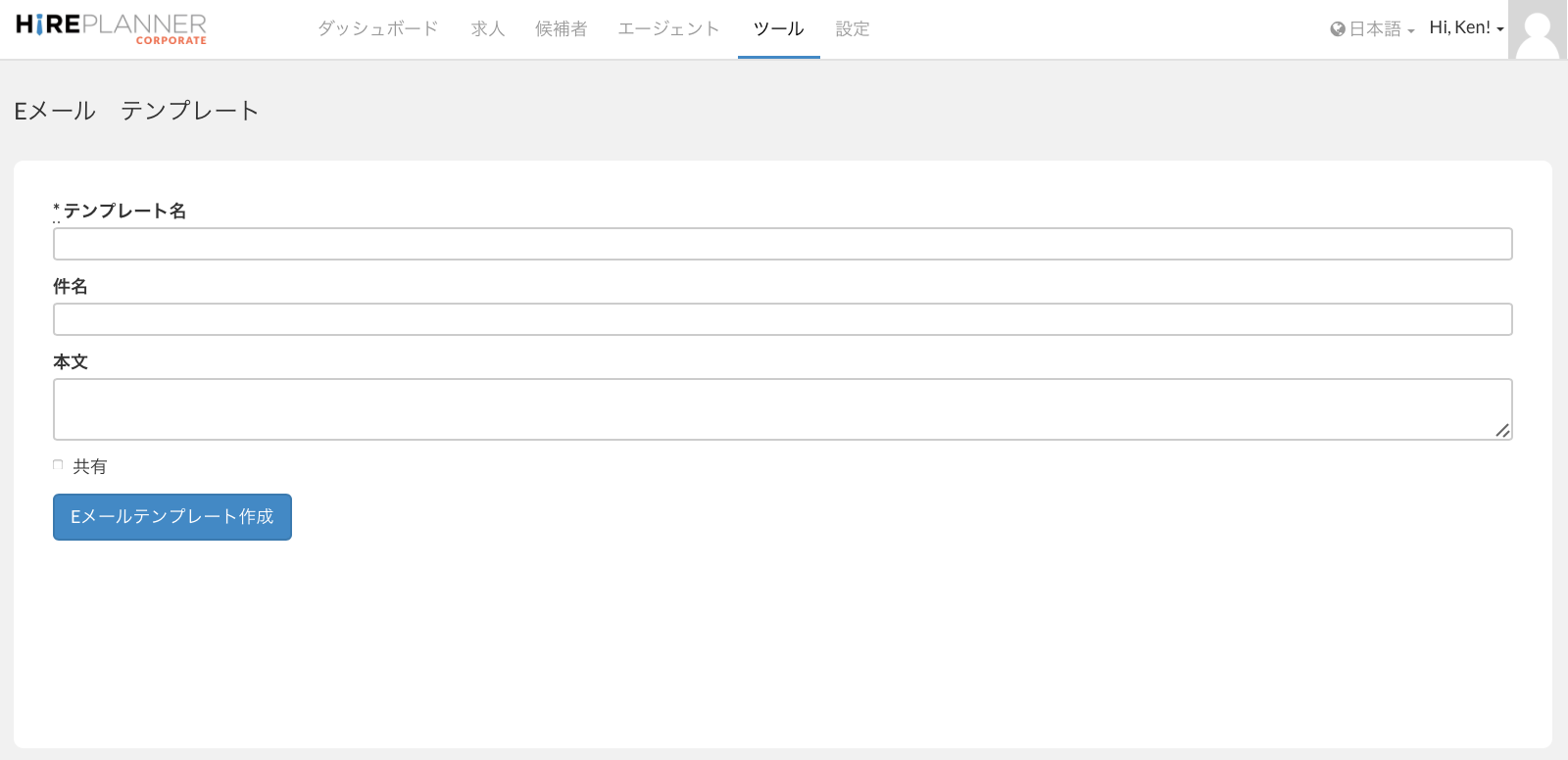Navigate to the 候補者 section
This screenshot has width=1568, height=760.
coord(561,29)
